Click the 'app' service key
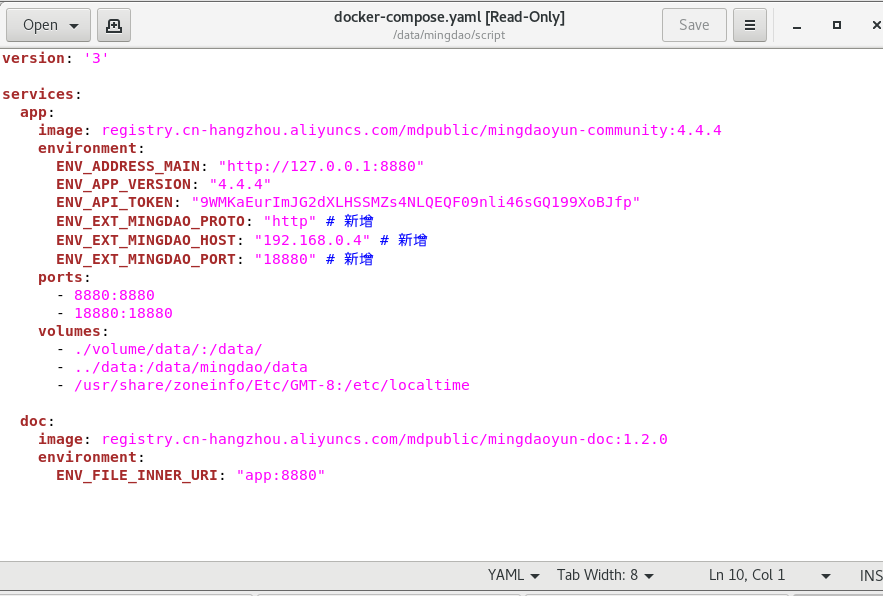The width and height of the screenshot is (883, 596). click(x=33, y=112)
